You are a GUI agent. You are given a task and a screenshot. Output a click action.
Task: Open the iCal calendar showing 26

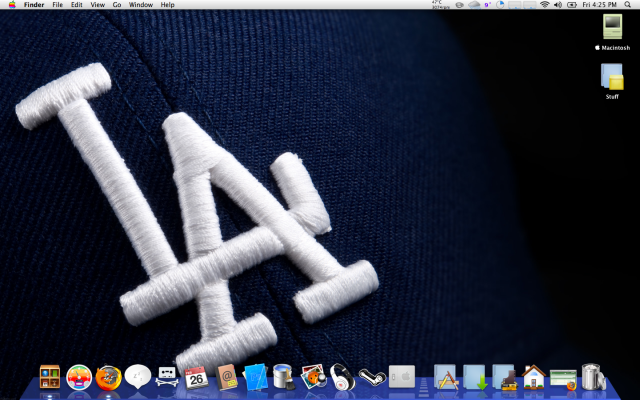(196, 378)
